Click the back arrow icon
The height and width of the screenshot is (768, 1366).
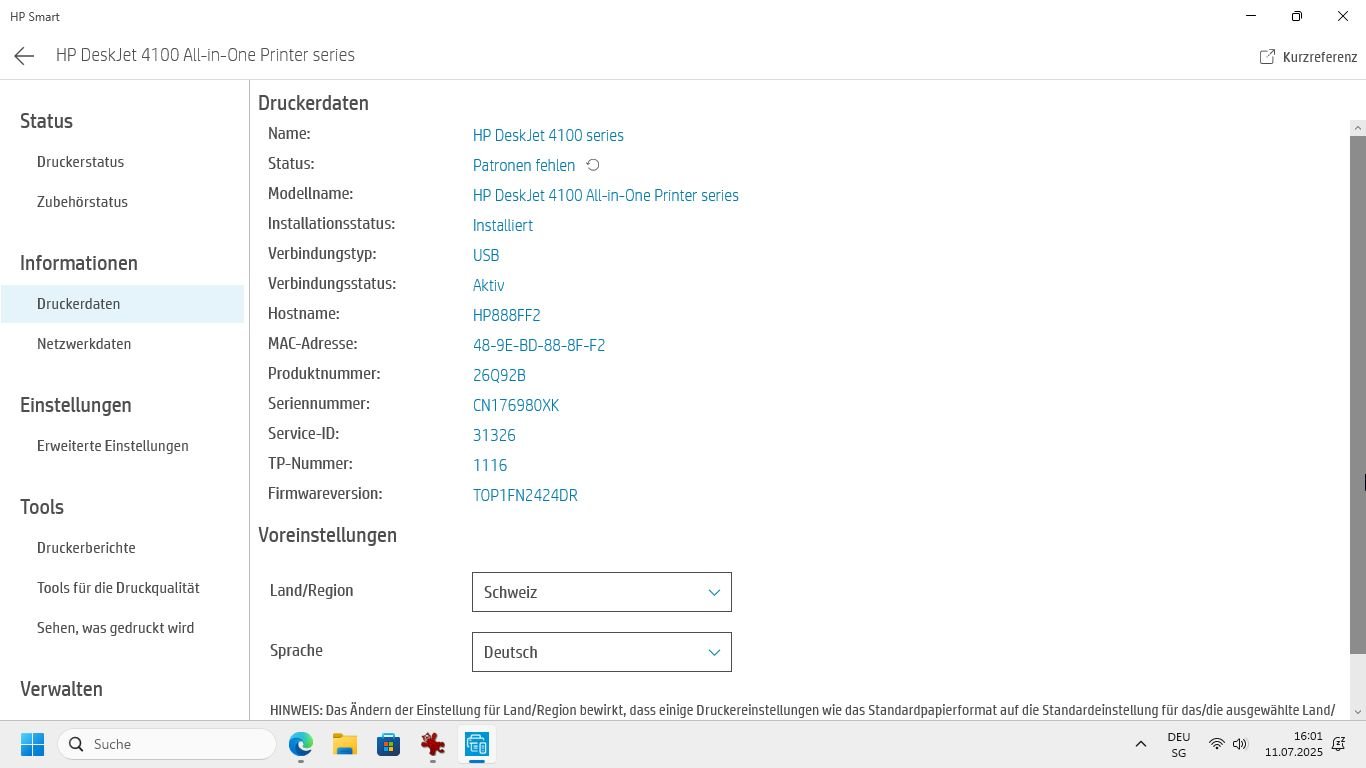tap(24, 56)
